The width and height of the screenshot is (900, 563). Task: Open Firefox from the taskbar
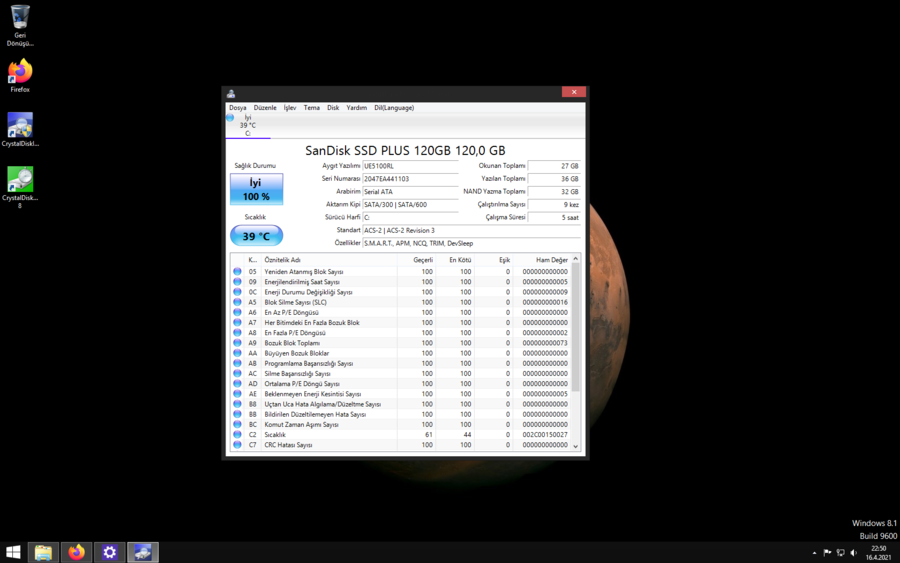coord(76,552)
